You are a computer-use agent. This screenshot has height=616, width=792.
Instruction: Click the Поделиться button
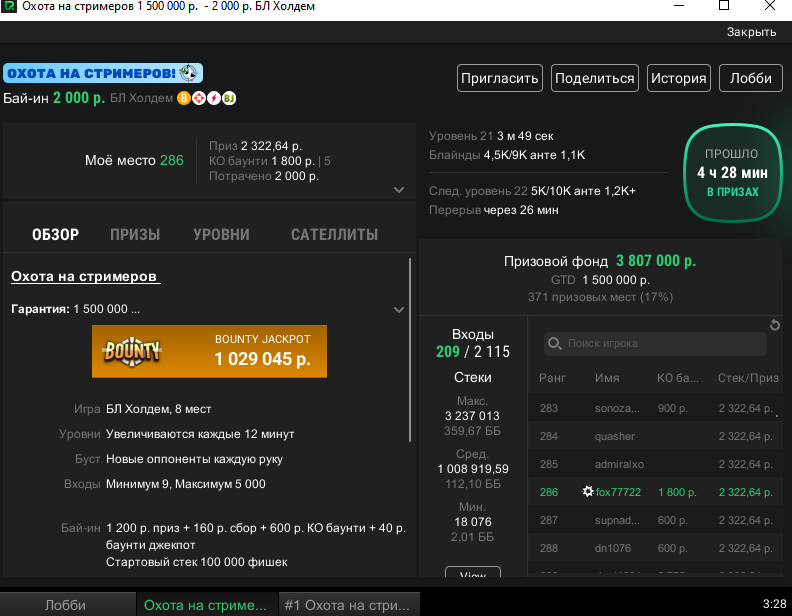pyautogui.click(x=595, y=78)
